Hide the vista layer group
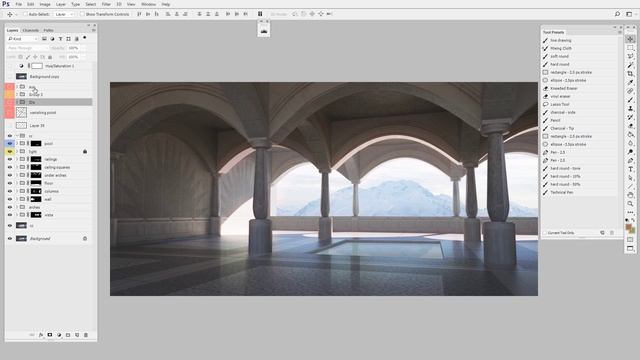 [10, 215]
